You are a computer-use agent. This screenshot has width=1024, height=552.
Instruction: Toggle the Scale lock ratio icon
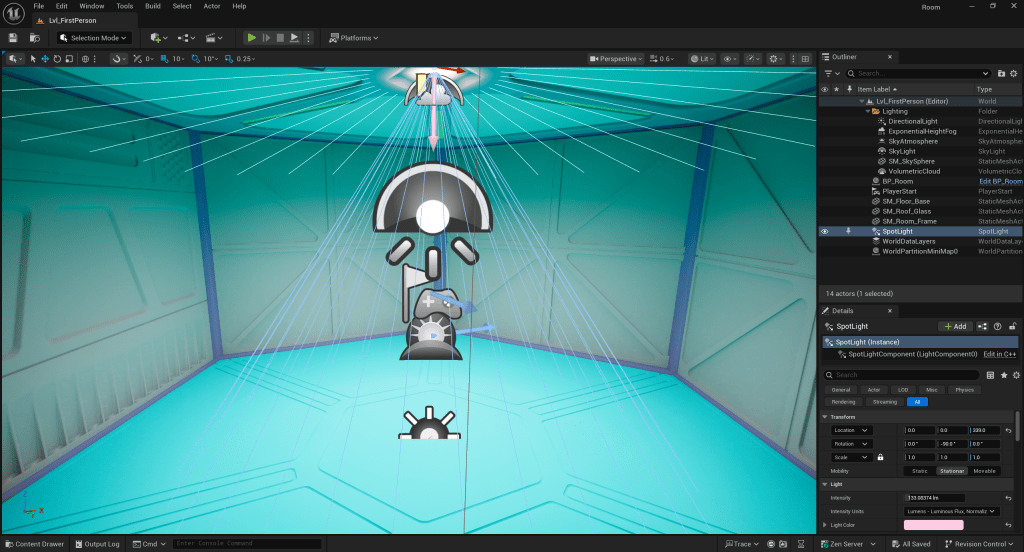pyautogui.click(x=880, y=457)
